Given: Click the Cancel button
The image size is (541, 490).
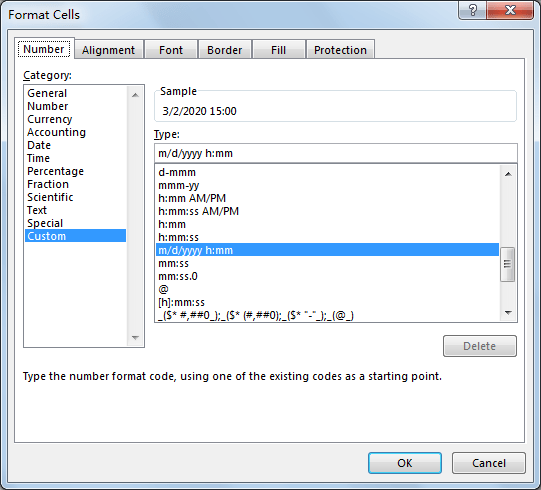Looking at the screenshot, I should pyautogui.click(x=489, y=463).
